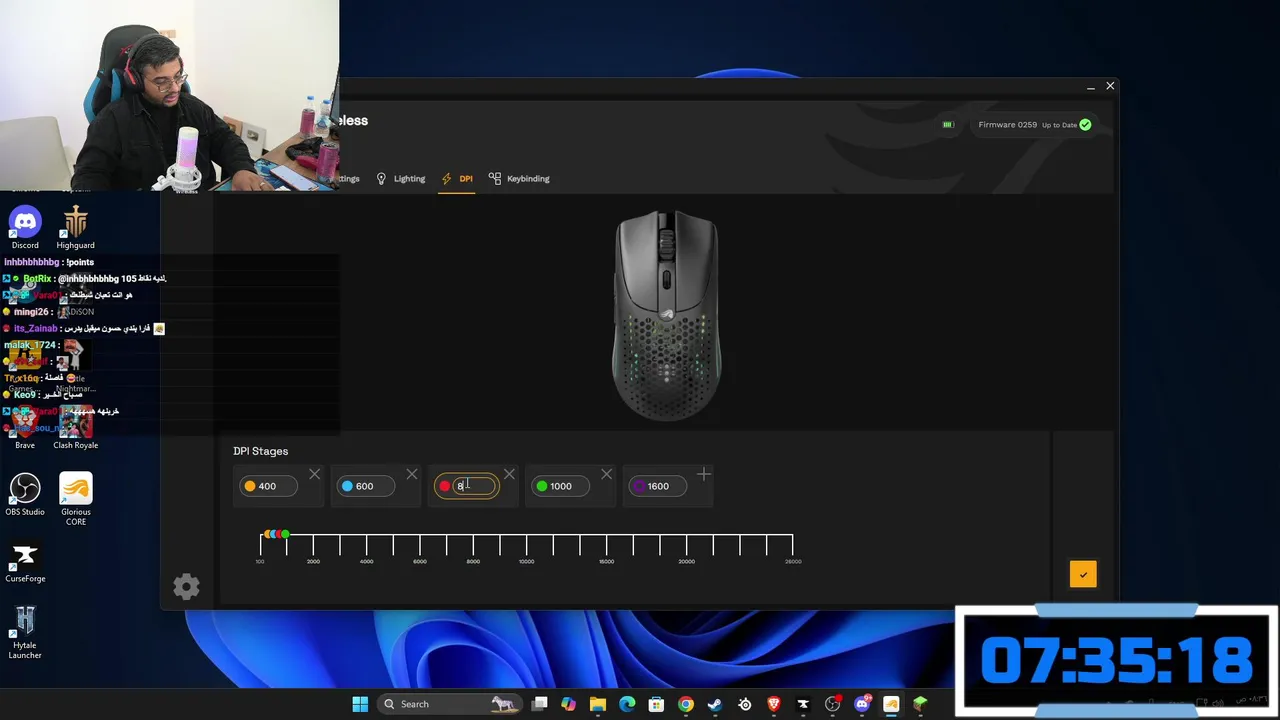The width and height of the screenshot is (1280, 720).
Task: Minimize the Glorious Core window
Action: [1090, 87]
